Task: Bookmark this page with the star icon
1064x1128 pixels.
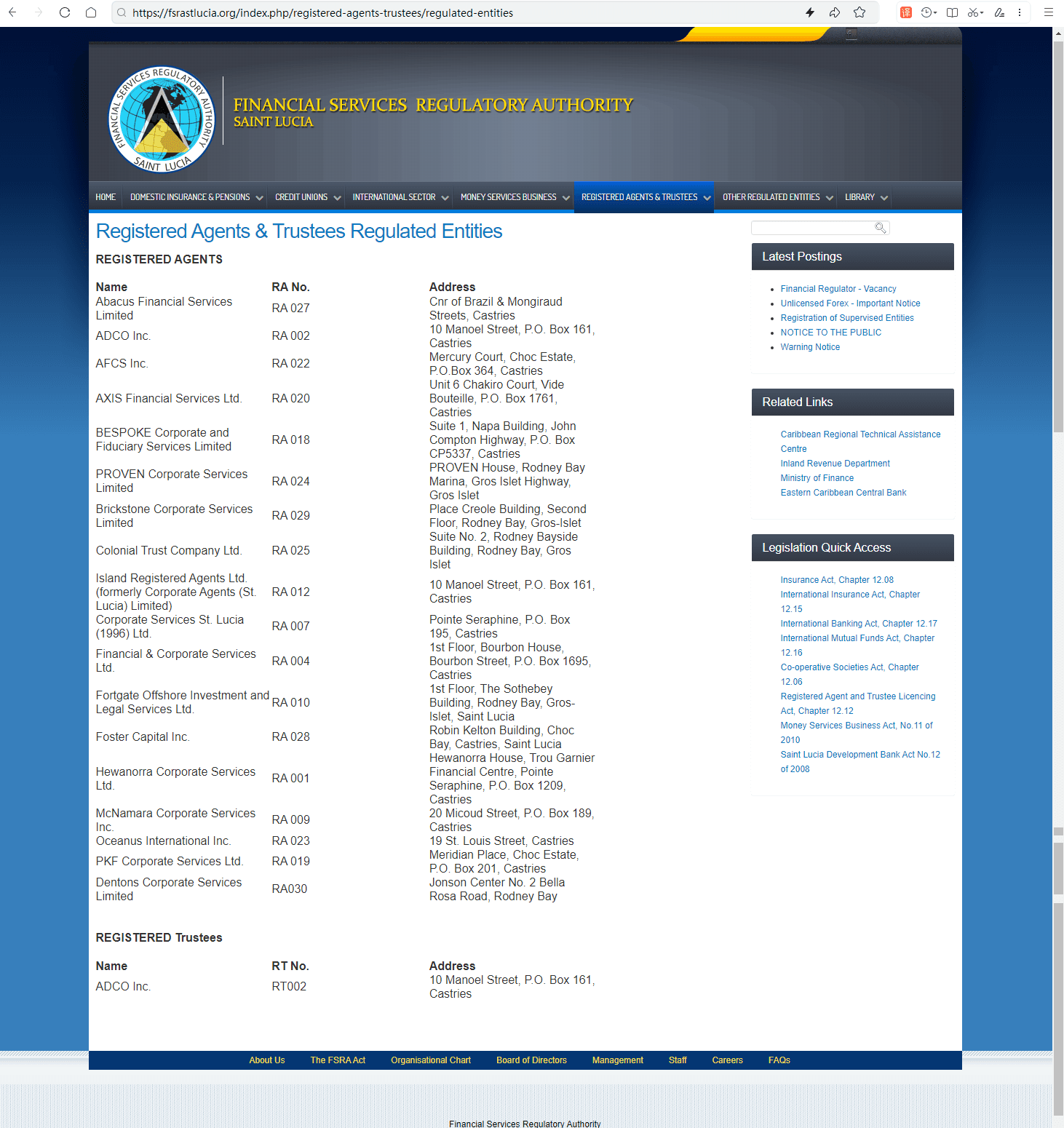Action: 859,12
